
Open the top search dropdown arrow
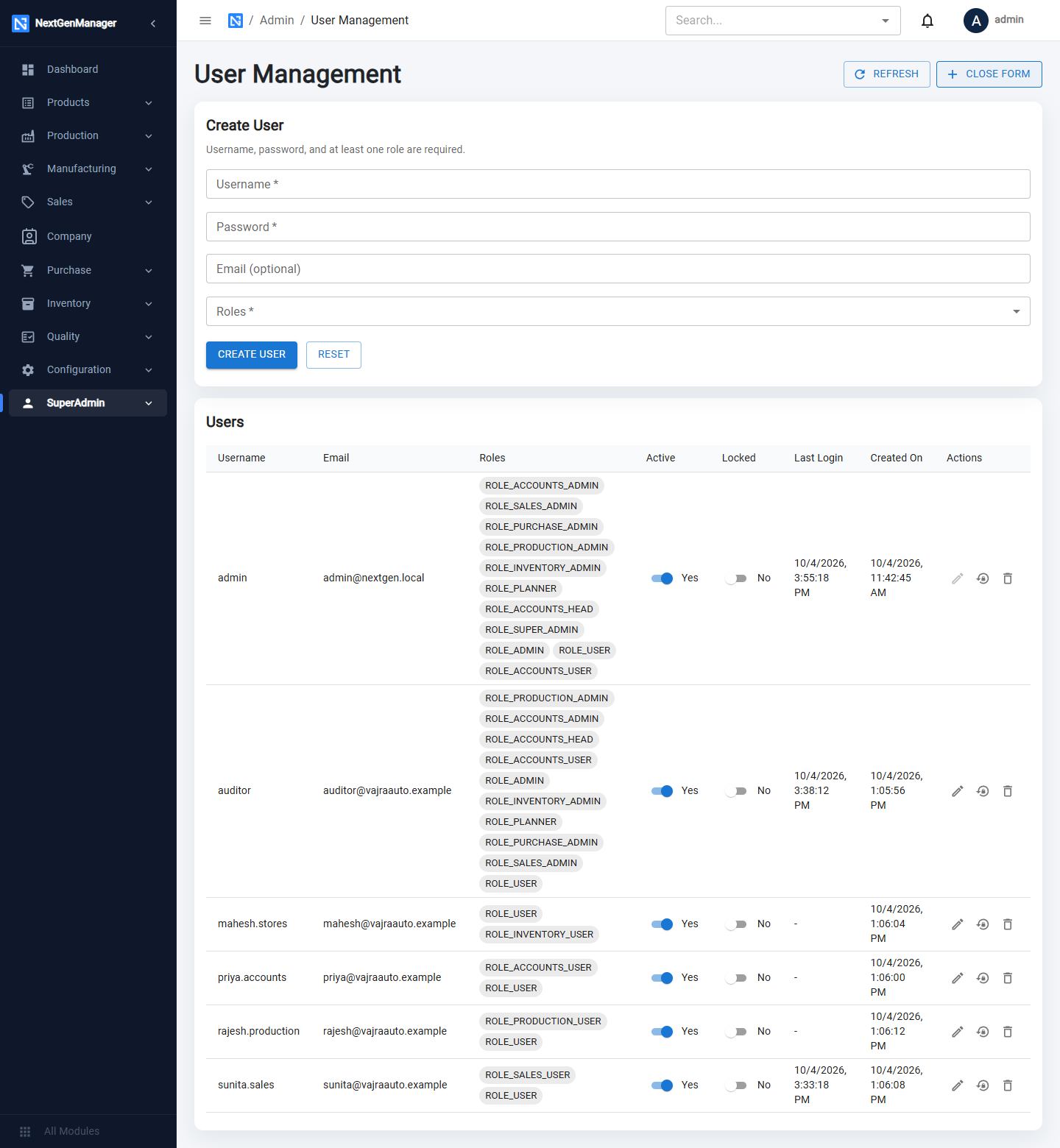coord(886,21)
